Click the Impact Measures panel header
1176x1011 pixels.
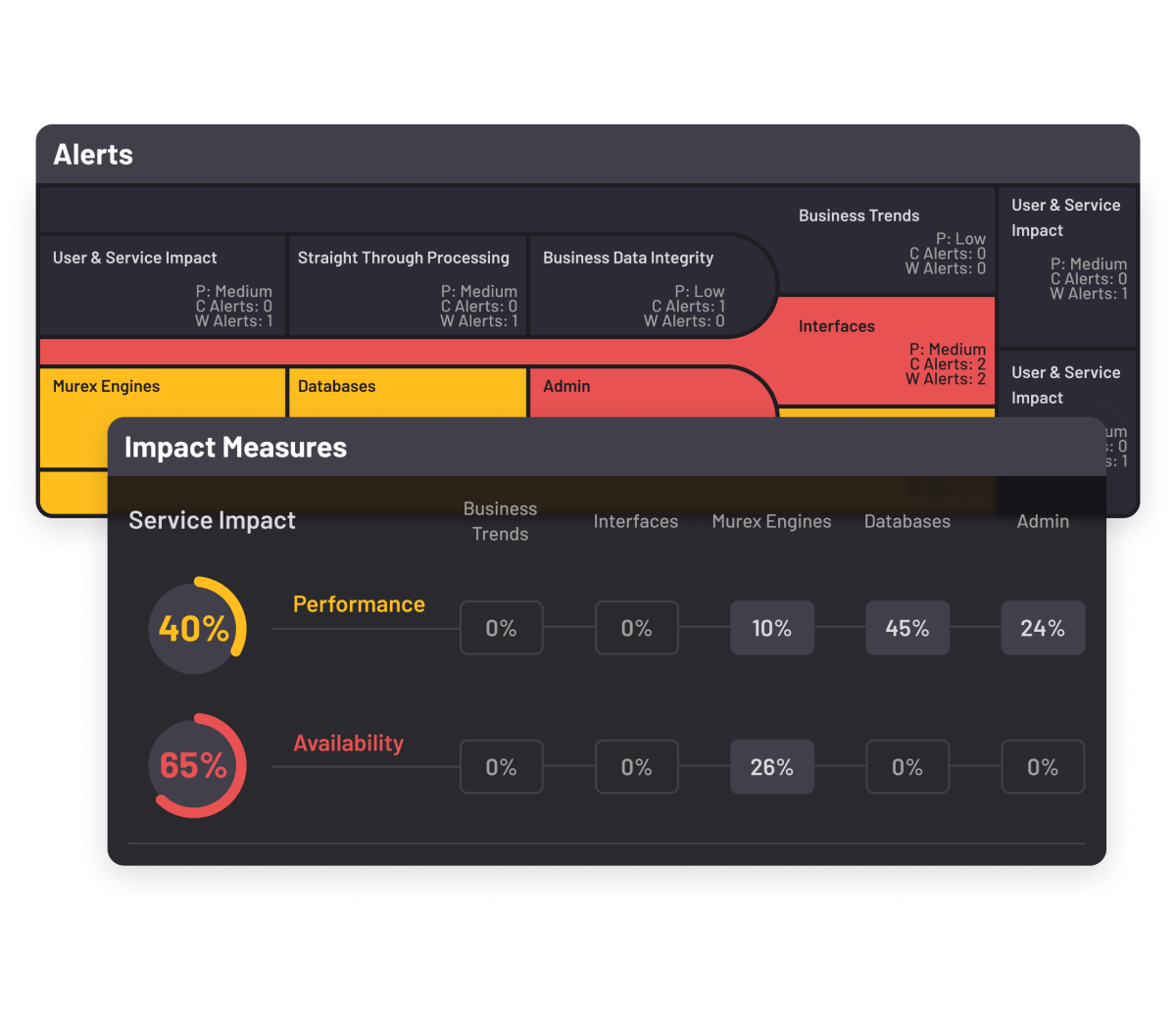tap(235, 447)
